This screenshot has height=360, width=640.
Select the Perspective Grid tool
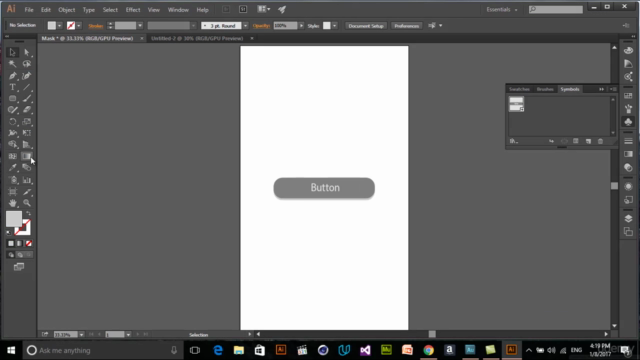[27, 144]
